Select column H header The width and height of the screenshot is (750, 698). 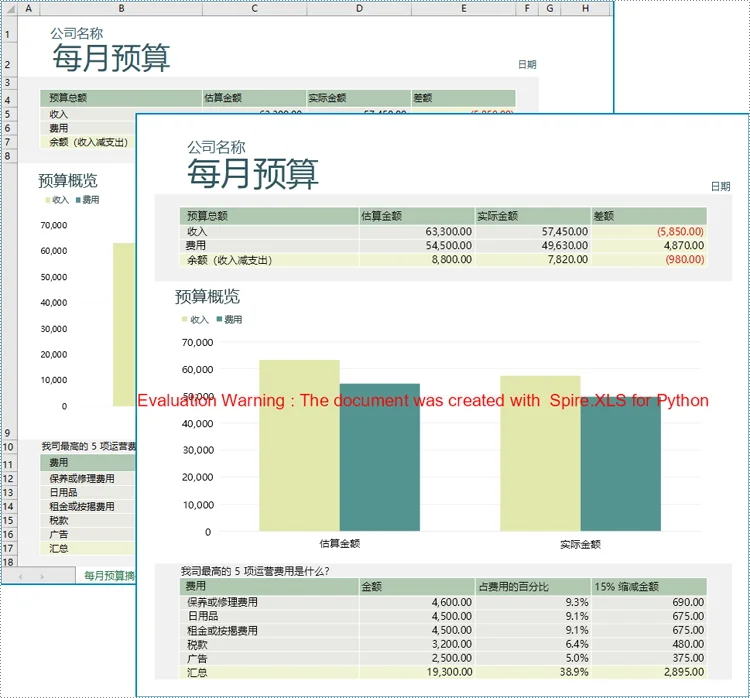coord(585,9)
